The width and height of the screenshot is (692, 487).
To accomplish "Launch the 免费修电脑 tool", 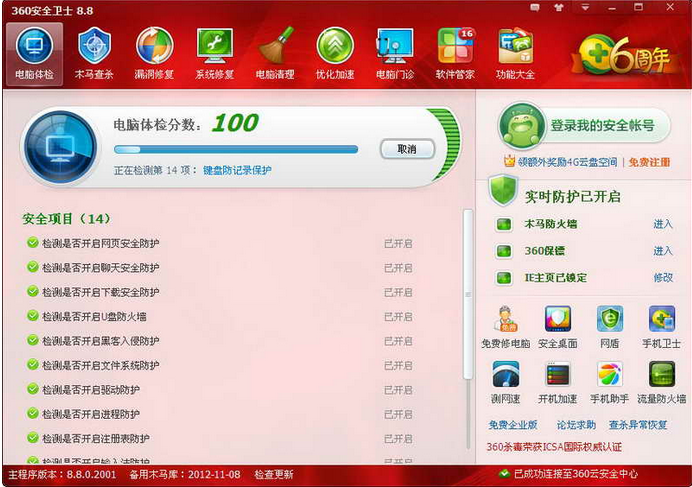I will 506,327.
